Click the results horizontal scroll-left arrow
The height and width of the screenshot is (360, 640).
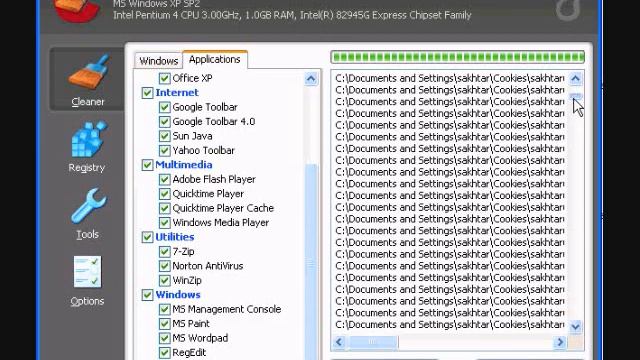click(339, 342)
